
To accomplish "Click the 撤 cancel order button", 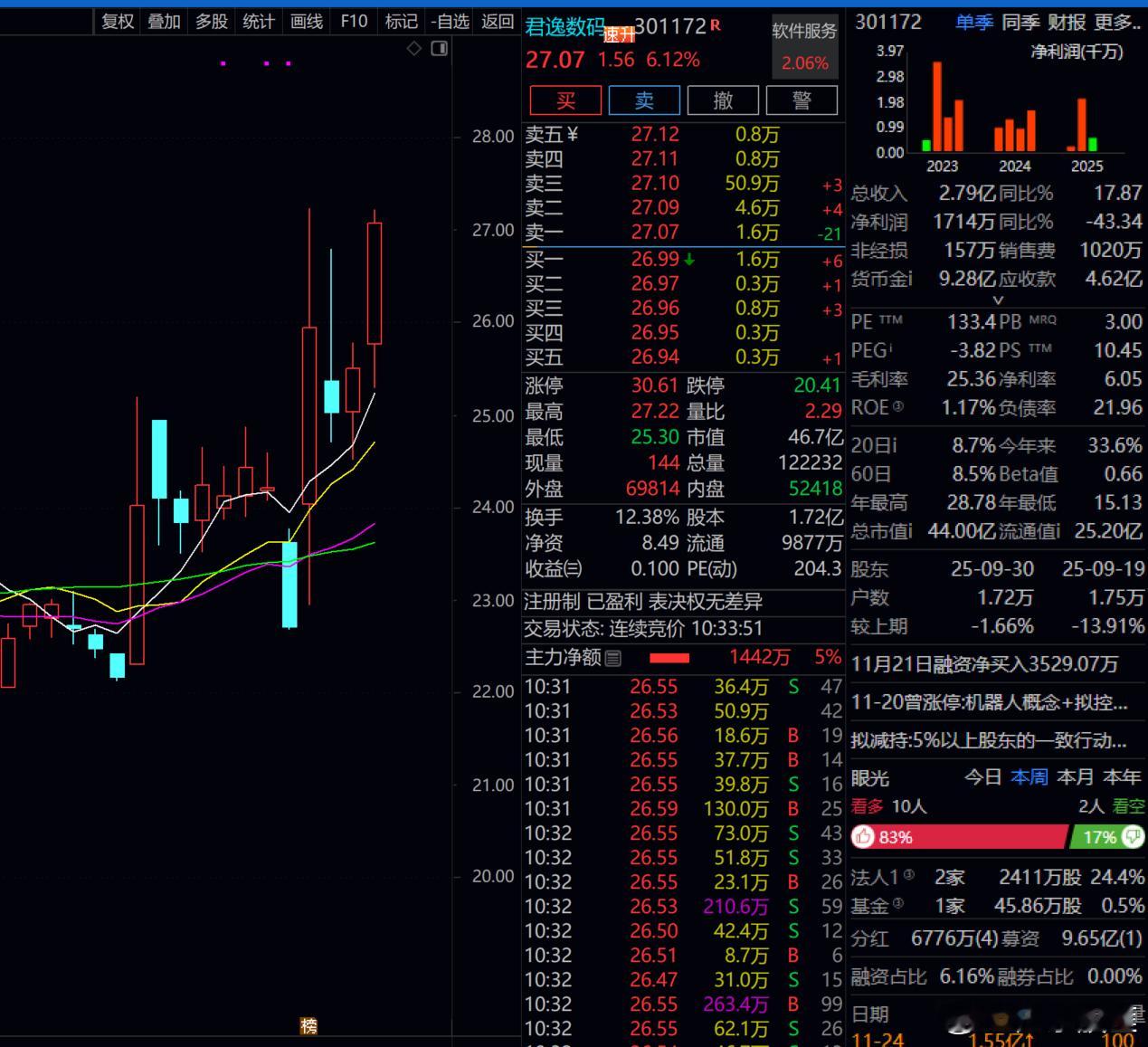I will (723, 100).
